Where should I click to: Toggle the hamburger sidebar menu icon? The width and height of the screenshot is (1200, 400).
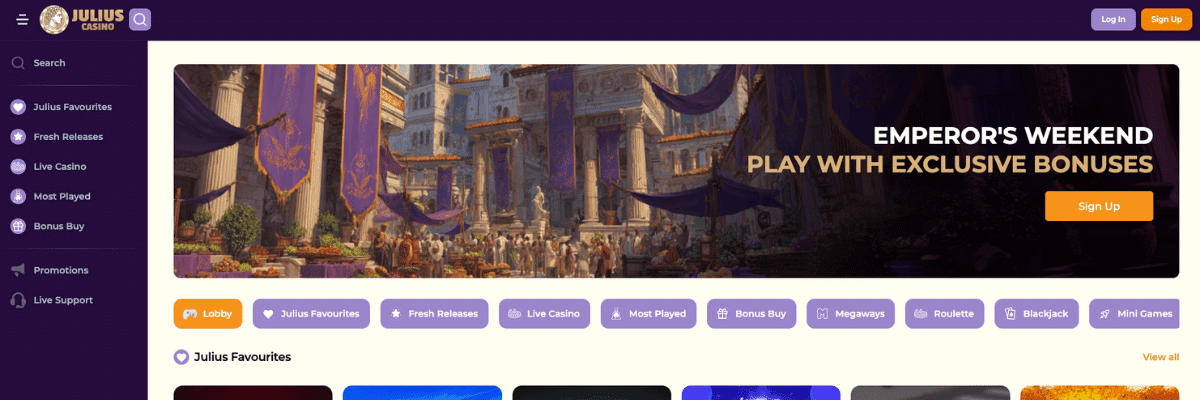22,19
